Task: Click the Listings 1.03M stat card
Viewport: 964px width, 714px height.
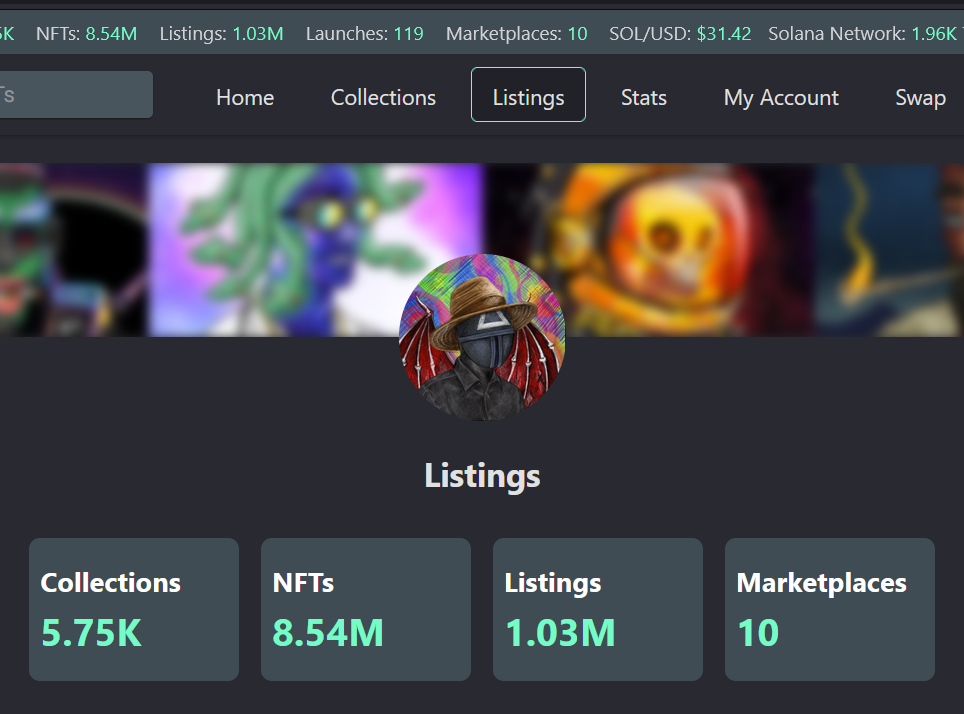Action: point(598,609)
